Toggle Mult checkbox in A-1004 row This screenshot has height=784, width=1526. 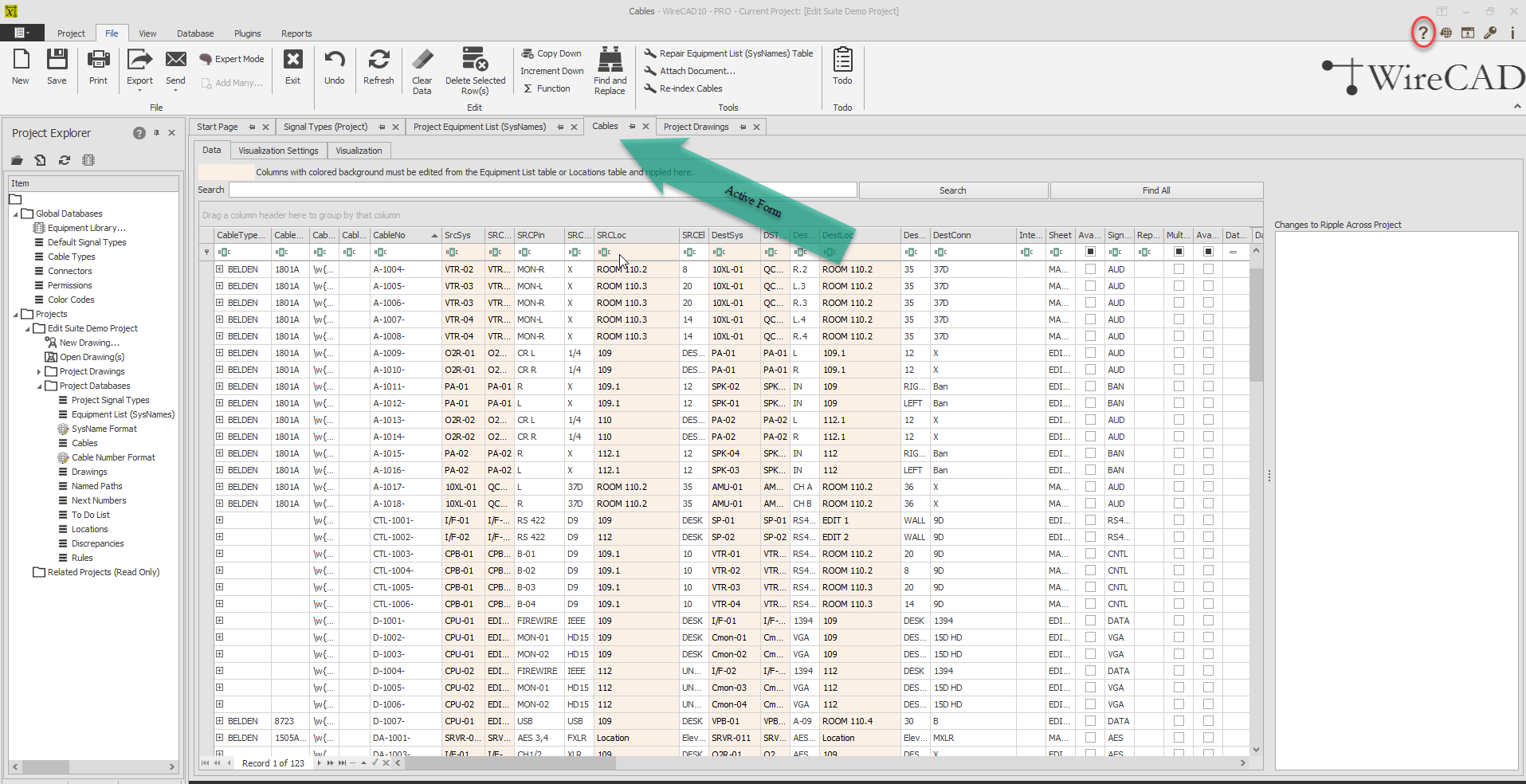1179,269
